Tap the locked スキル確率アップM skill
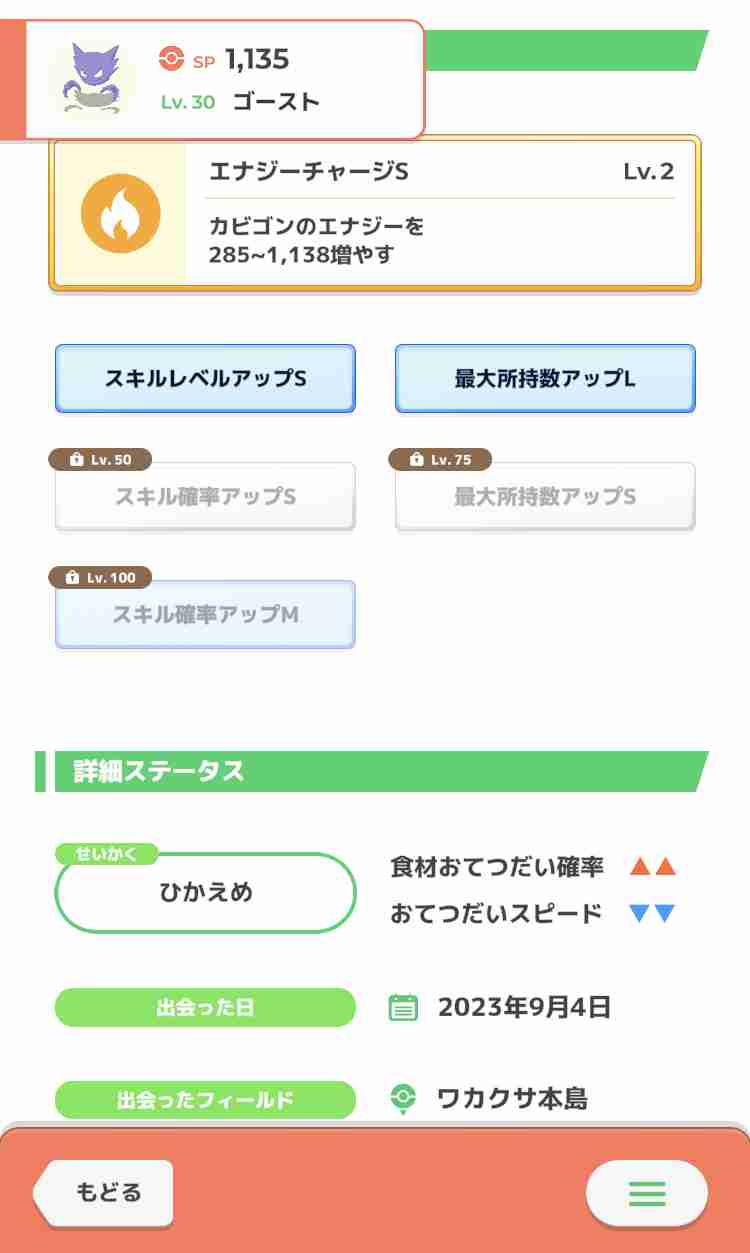This screenshot has height=1253, width=750. [205, 614]
